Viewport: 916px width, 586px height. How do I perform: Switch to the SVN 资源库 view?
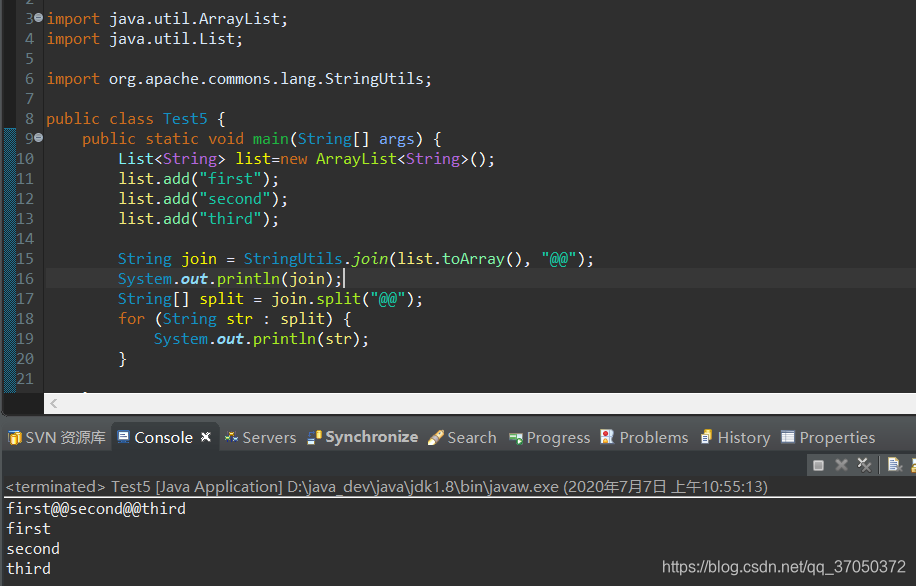(56, 437)
